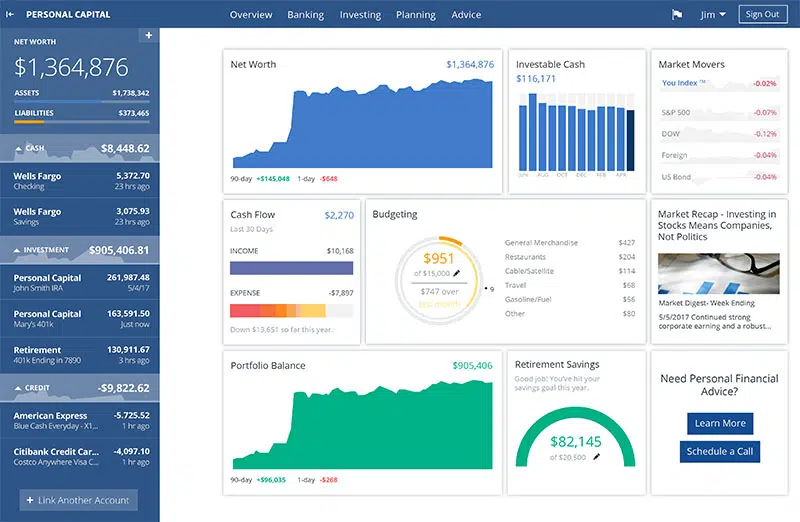Screen dimensions: 800x522
Task: Click the Learn More button
Action: [x=719, y=423]
